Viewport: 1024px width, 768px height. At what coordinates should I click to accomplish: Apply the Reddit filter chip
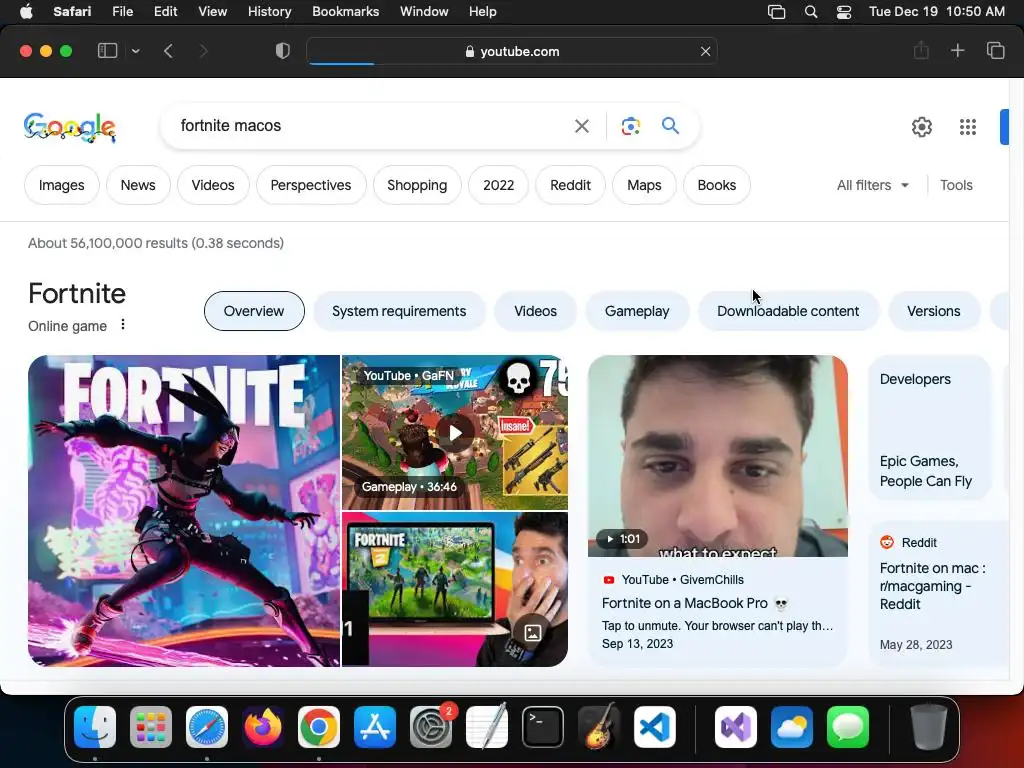point(570,185)
